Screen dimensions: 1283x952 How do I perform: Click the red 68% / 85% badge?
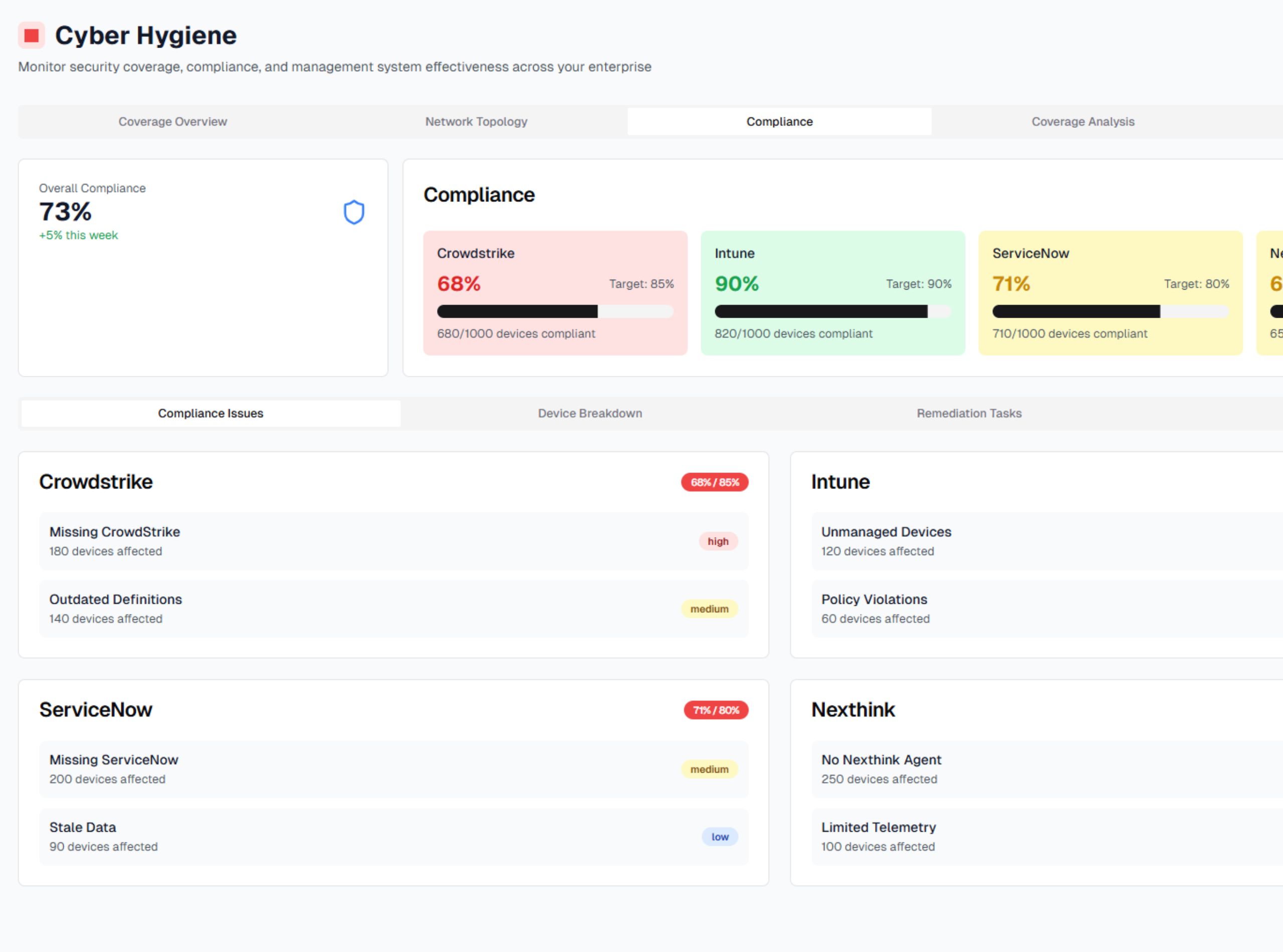coord(714,483)
